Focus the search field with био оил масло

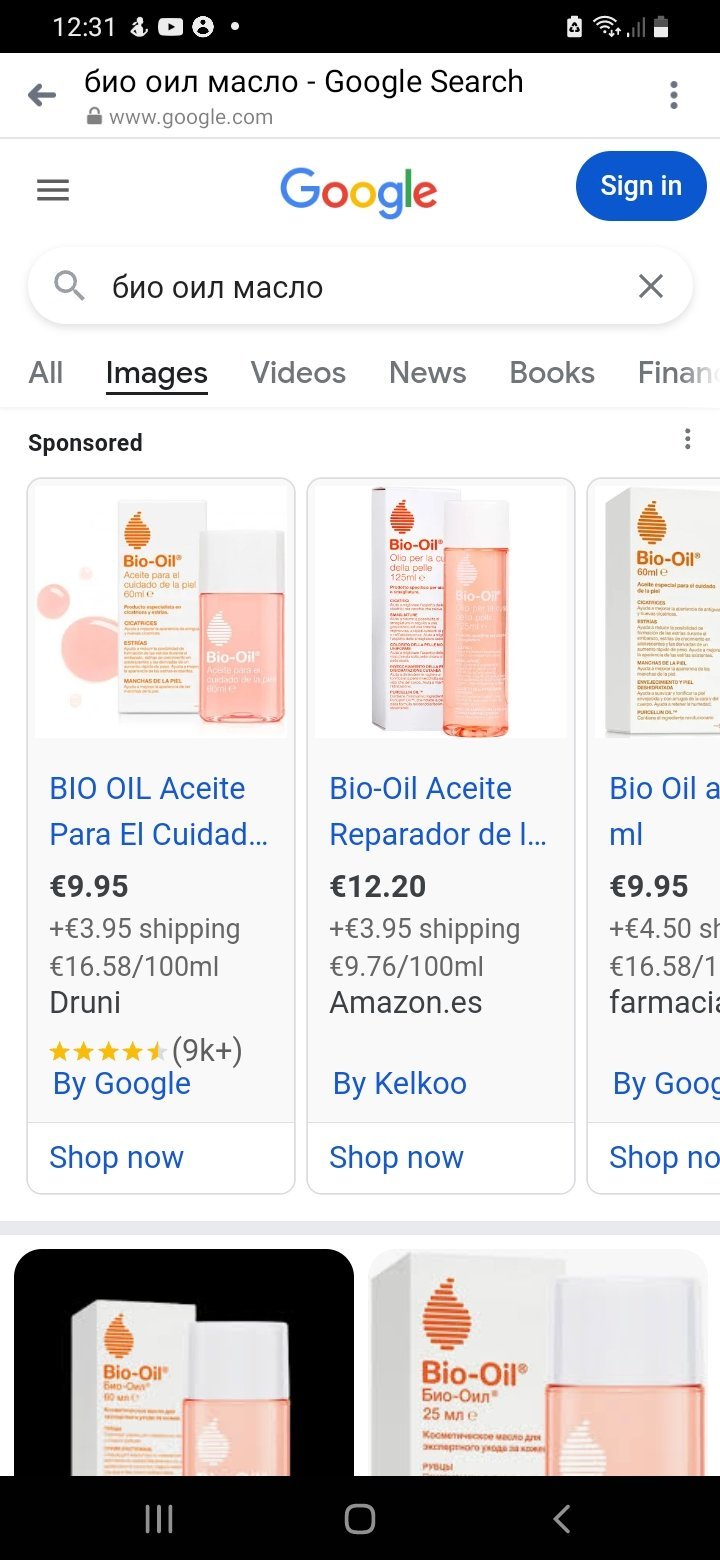[360, 287]
